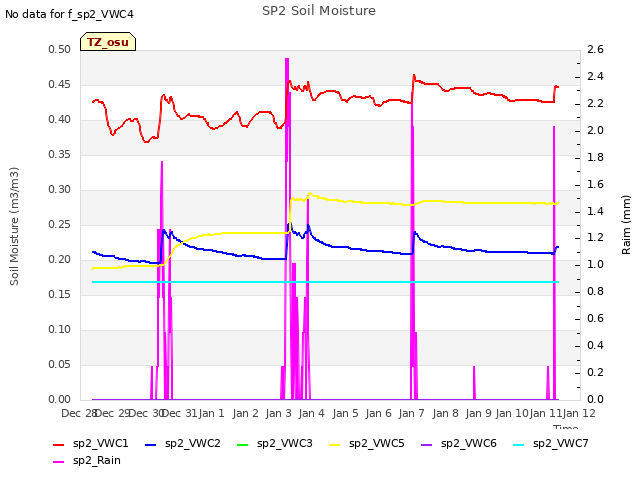Click the sp2_VWC1 legend label
Screen dimensions: 640x480
click(x=101, y=443)
